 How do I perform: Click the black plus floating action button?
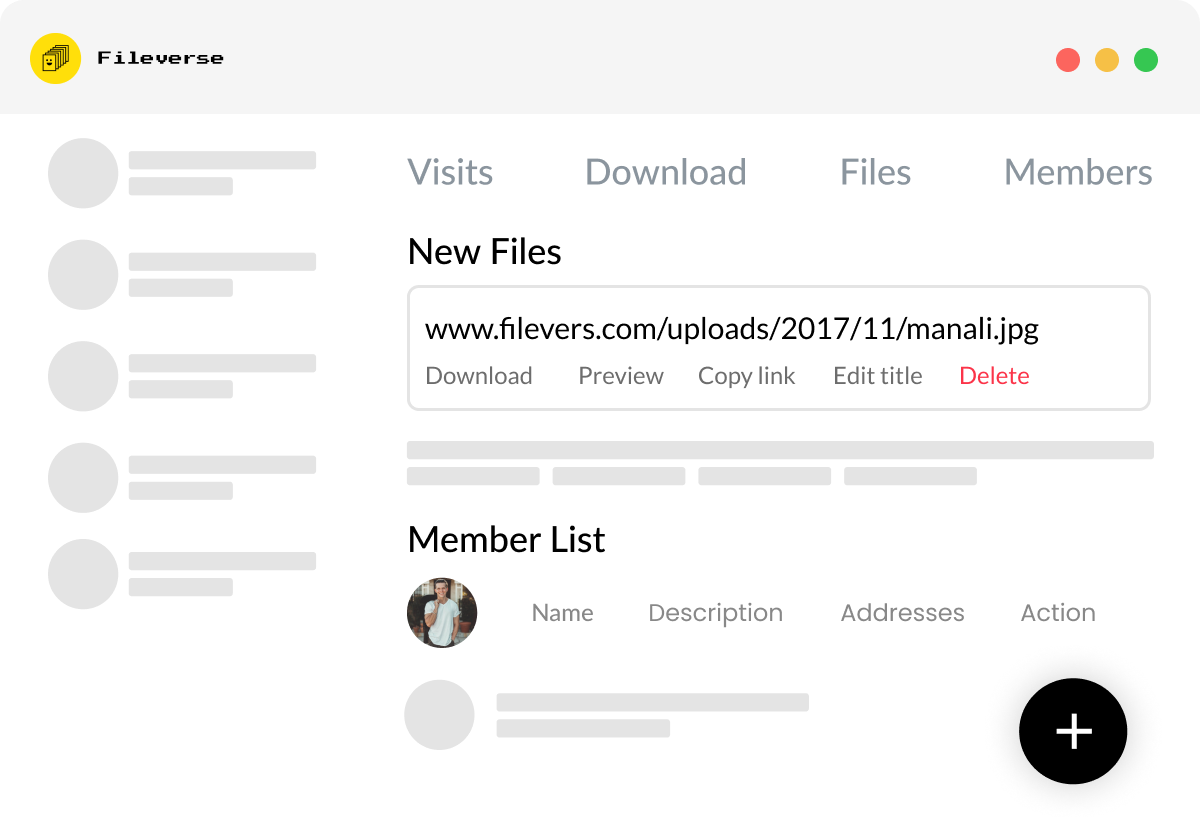tap(1073, 731)
